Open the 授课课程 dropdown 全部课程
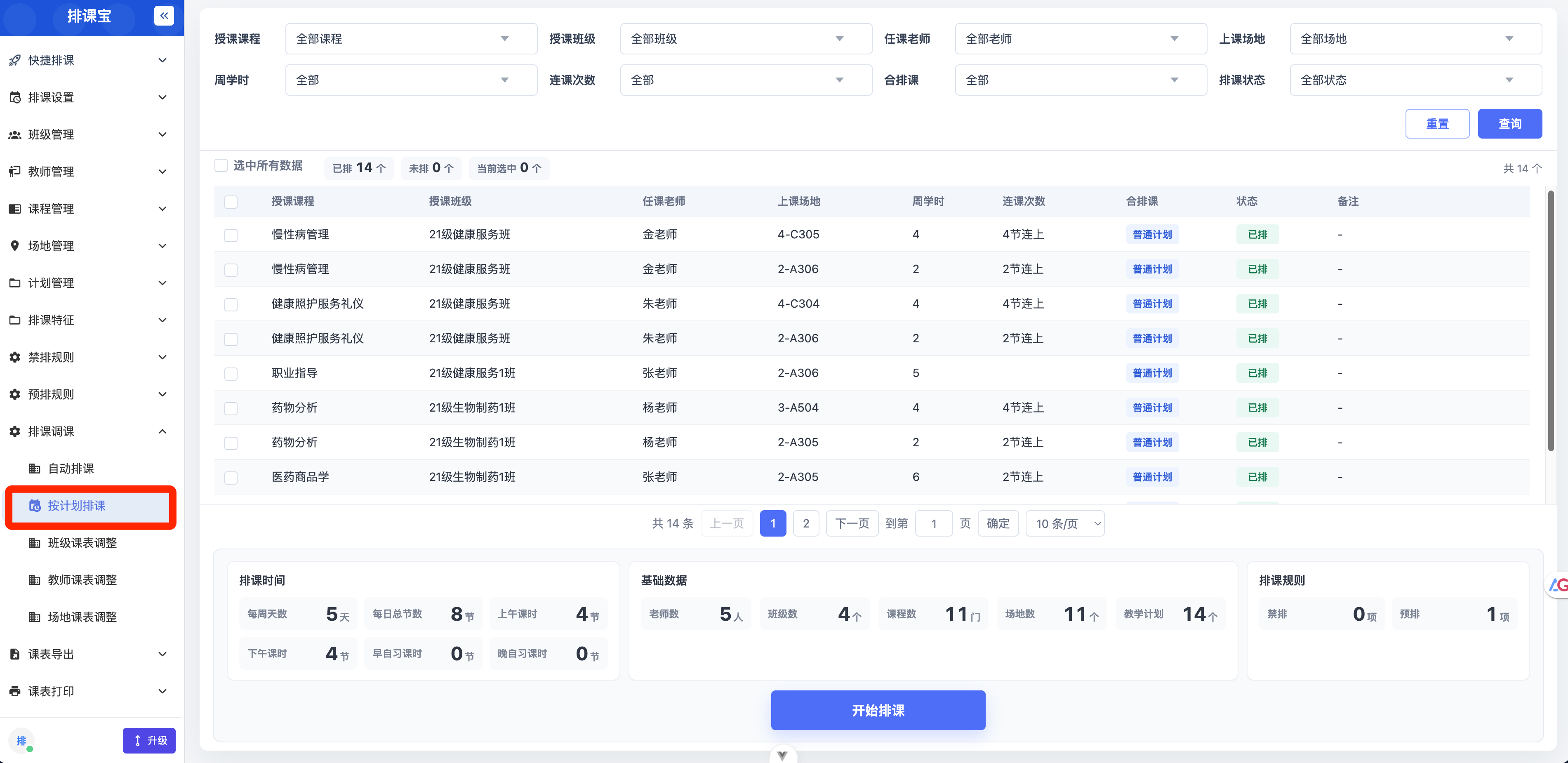The image size is (1568, 763). point(411,39)
